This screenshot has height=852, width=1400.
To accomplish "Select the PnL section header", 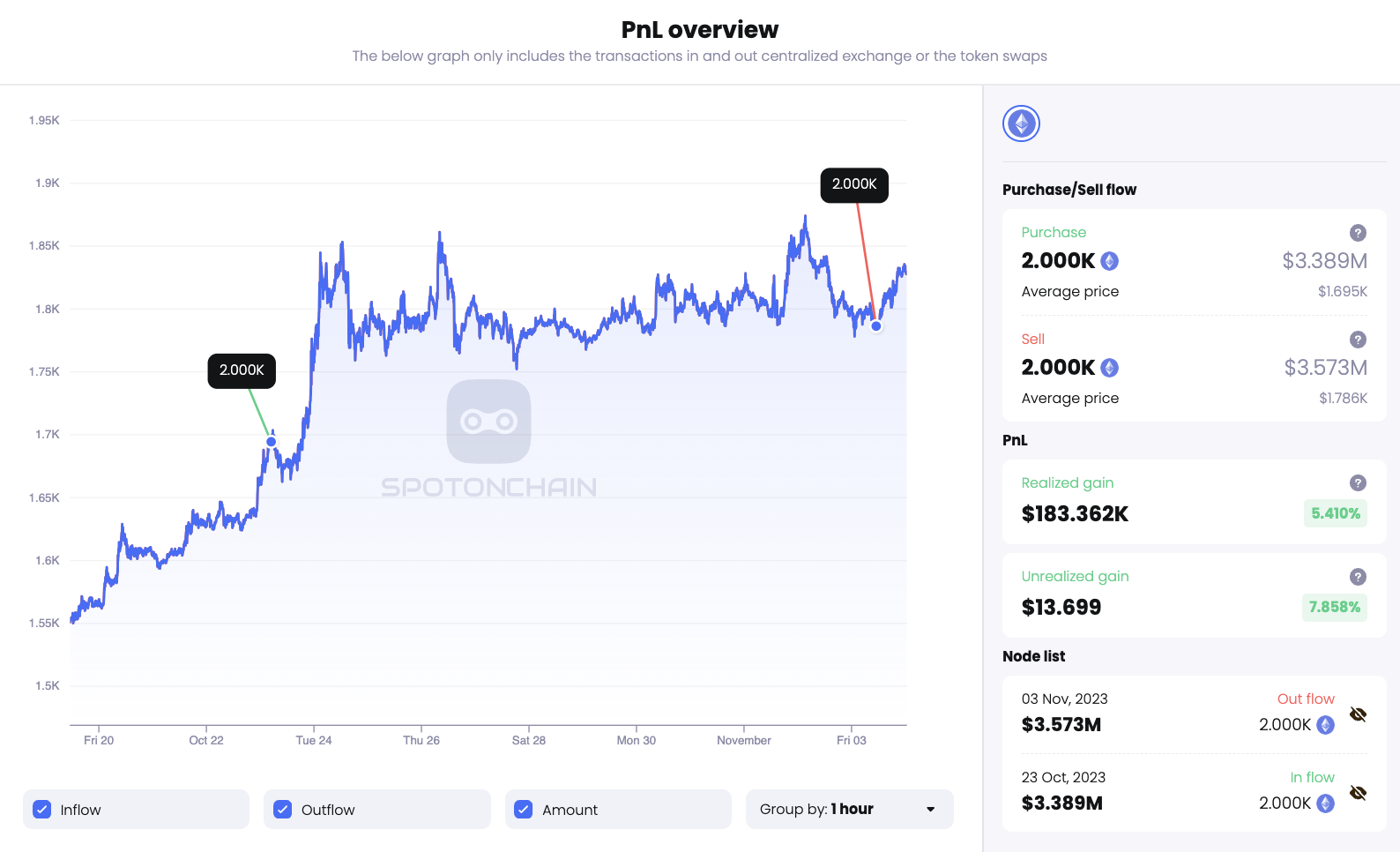I will pyautogui.click(x=1015, y=440).
